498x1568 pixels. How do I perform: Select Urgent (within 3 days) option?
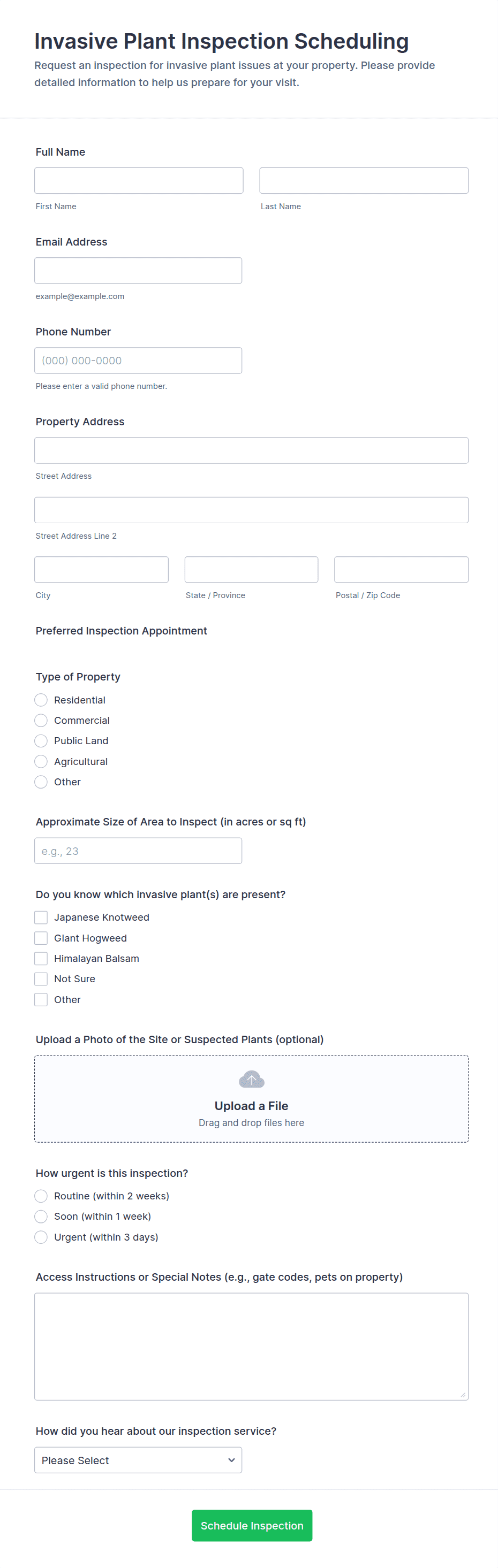tap(41, 1237)
